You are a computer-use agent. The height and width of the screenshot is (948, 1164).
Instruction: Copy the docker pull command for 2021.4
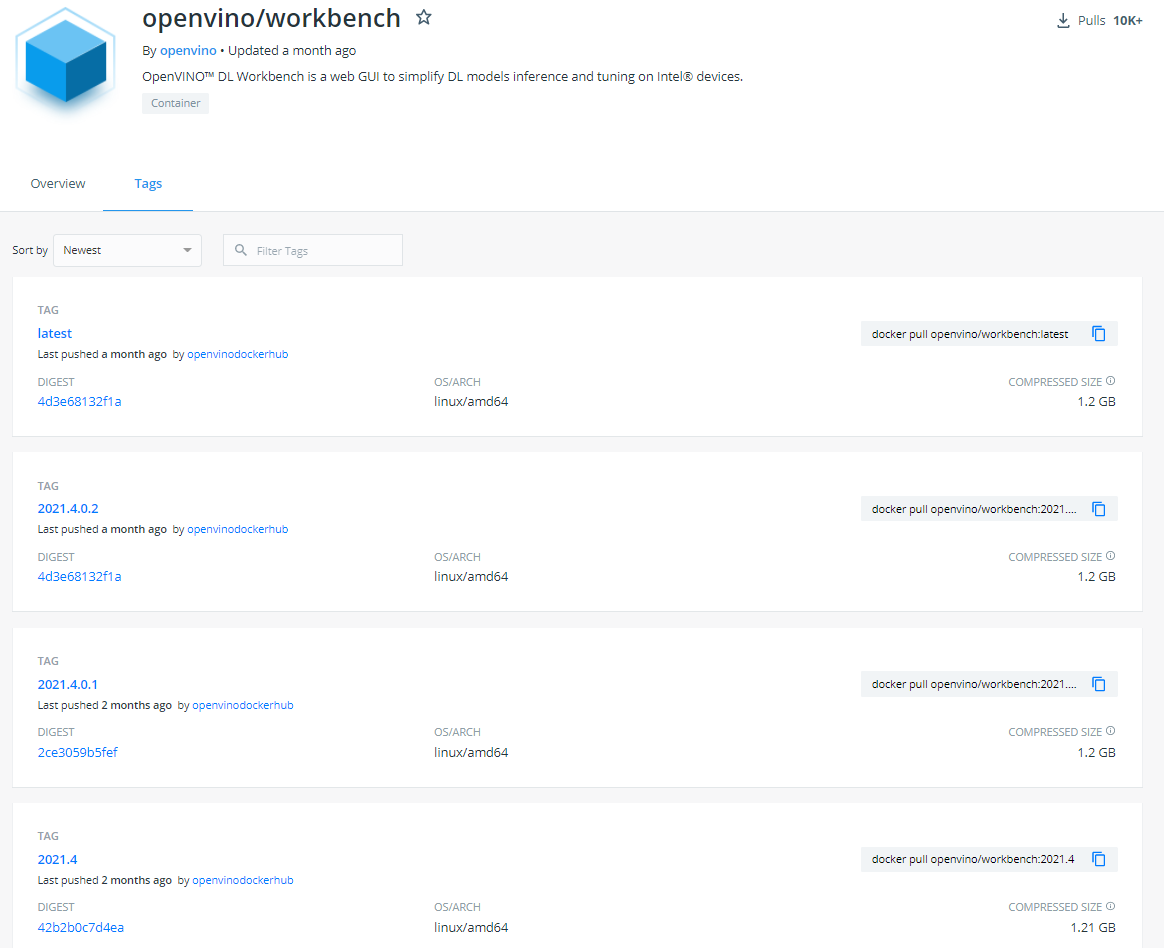(x=1098, y=859)
